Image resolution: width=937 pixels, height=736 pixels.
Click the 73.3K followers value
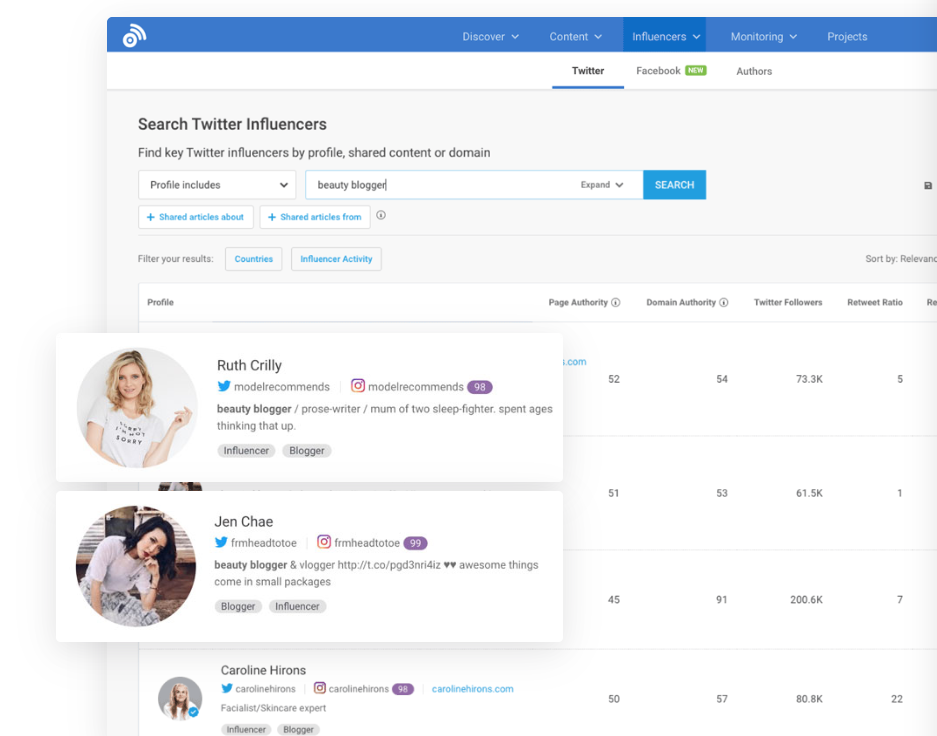click(809, 379)
